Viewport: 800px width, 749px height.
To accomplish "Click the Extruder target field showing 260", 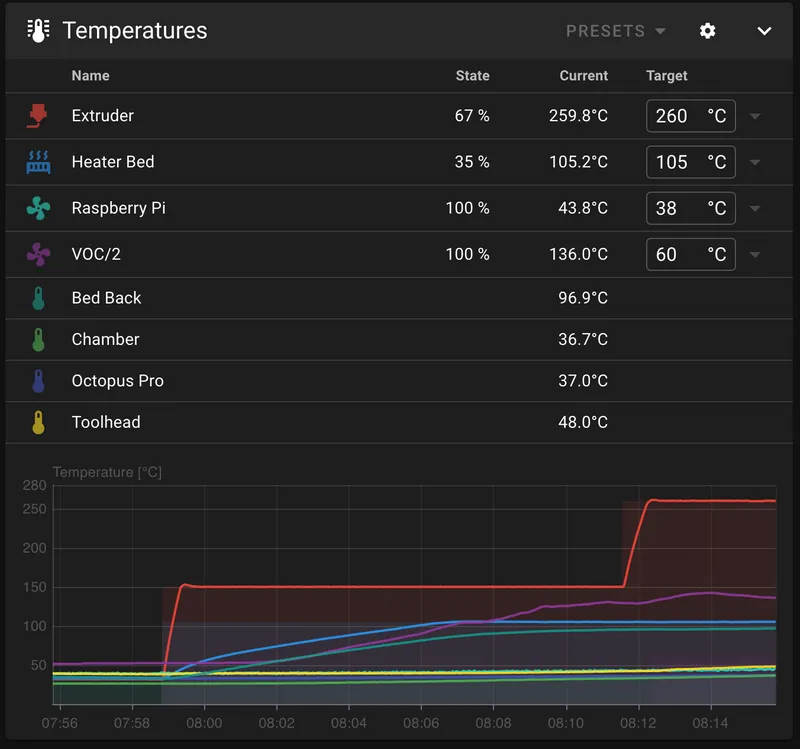I will pyautogui.click(x=690, y=116).
